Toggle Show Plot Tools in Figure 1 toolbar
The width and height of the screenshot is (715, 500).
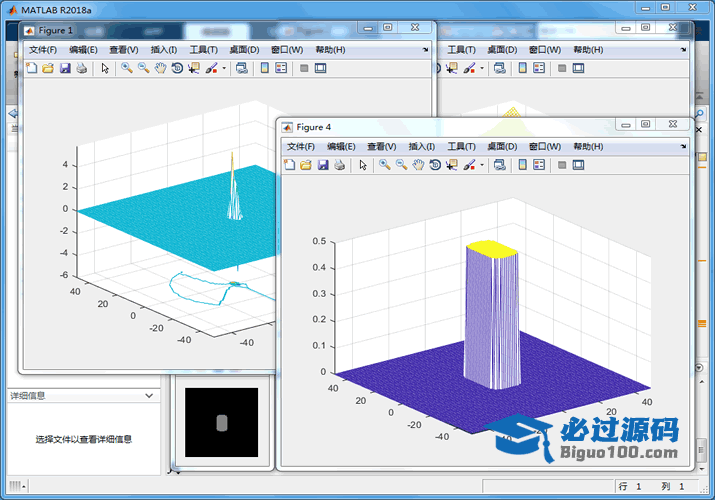(320, 68)
